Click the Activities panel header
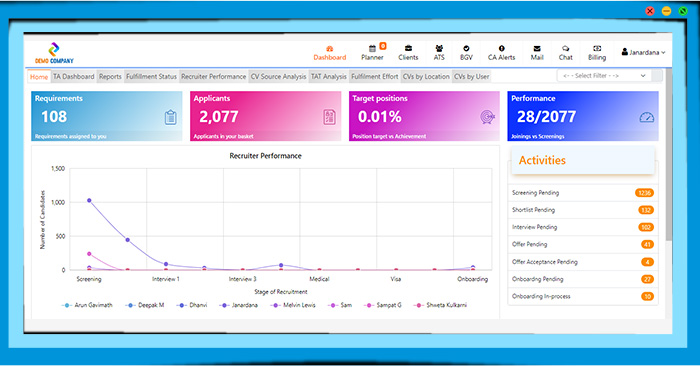Screen dimensions: 700x366 pos(583,160)
